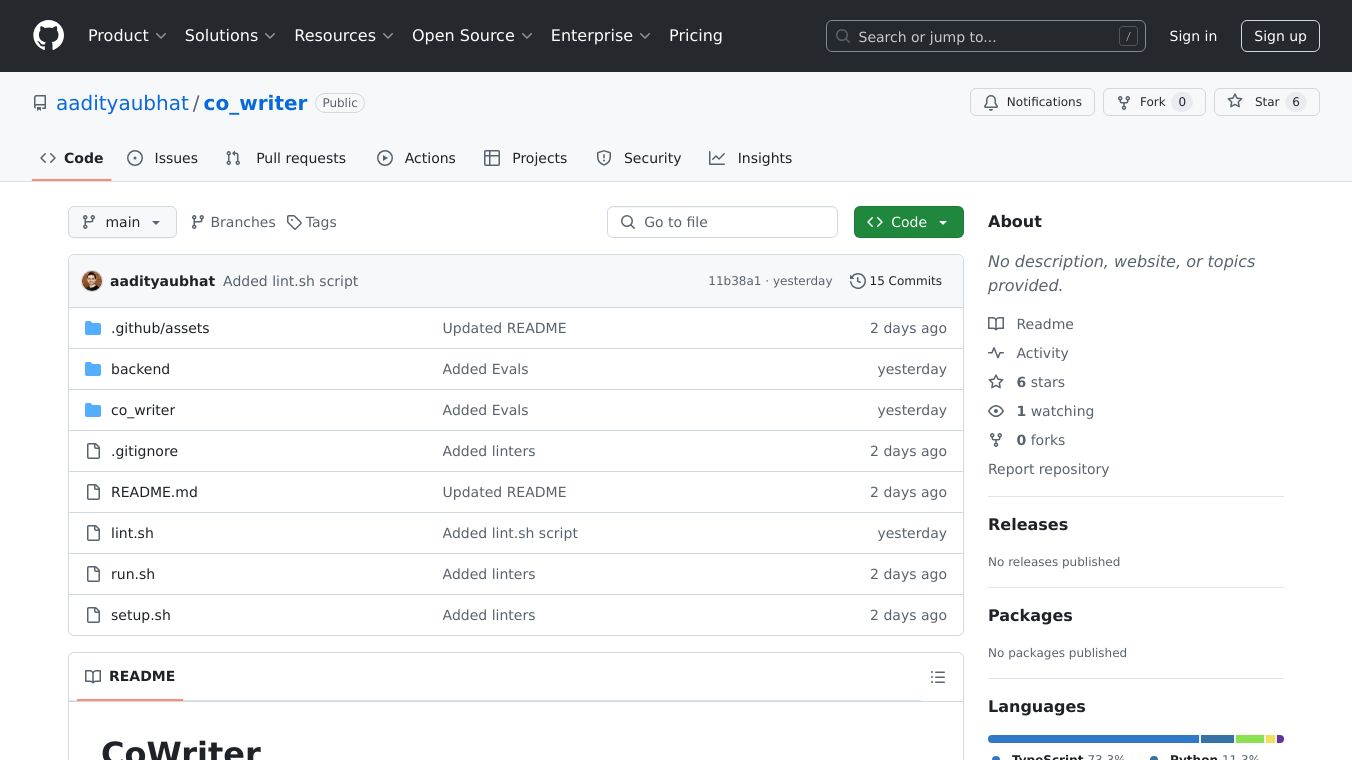Switch to the Issues tab
Screen dimensions: 1352x760
point(163,158)
